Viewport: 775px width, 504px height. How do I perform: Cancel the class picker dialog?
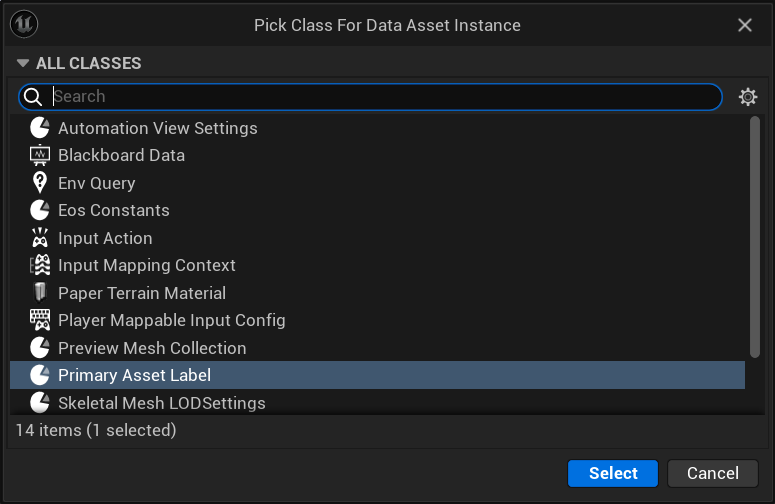click(x=712, y=473)
